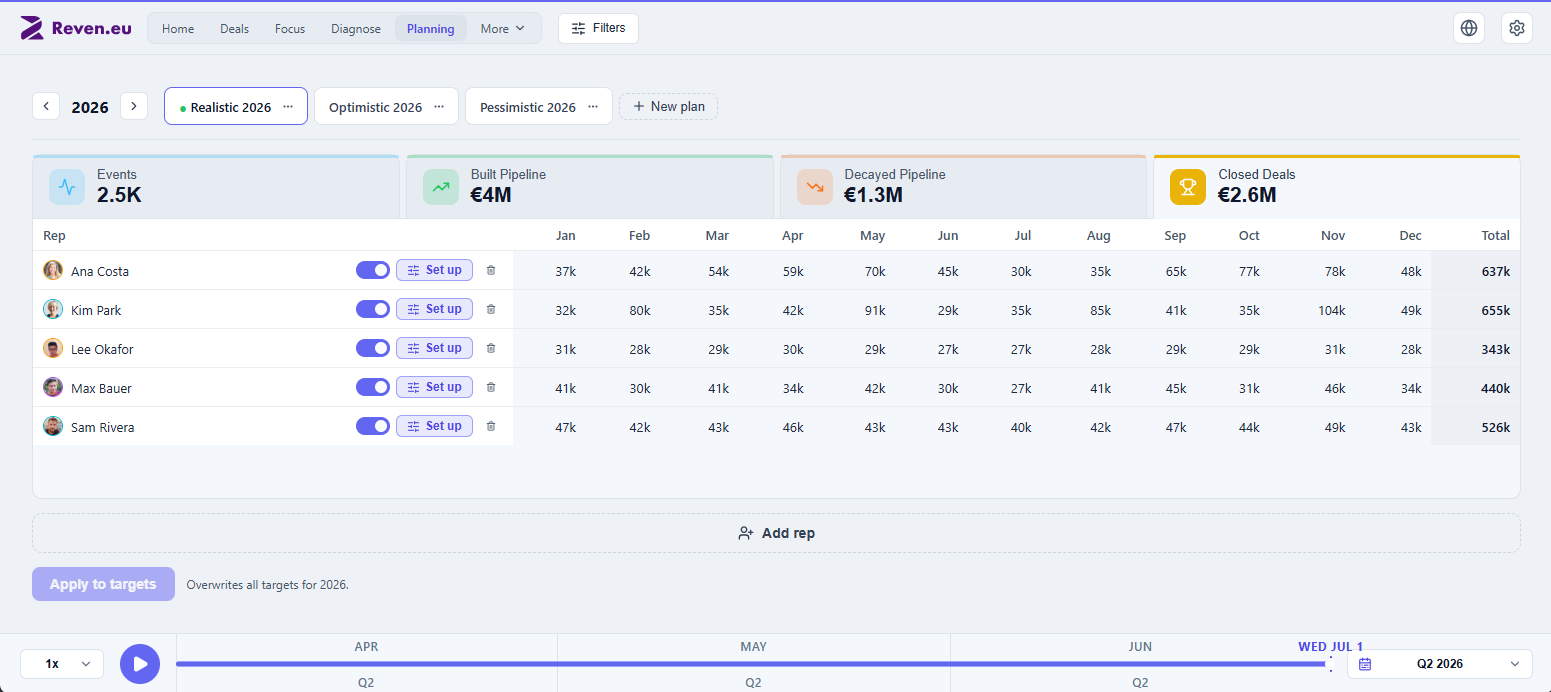Click Lee Okafor's avatar
This screenshot has height=692, width=1551.
[53, 348]
